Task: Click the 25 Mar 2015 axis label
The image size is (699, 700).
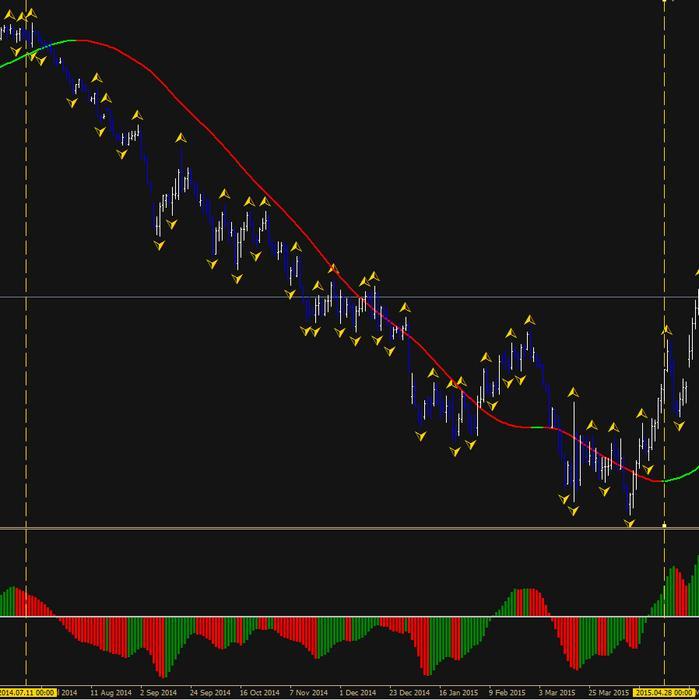Action: [x=608, y=693]
